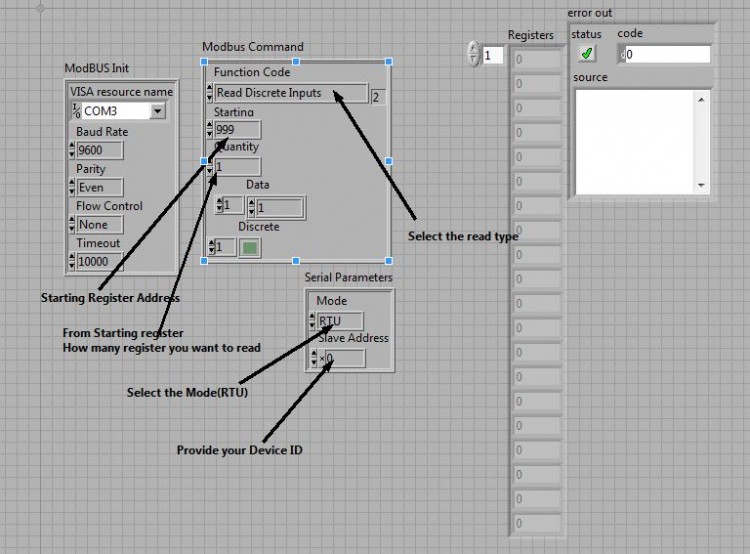Open the Read Discrete Inputs function code selector
The image size is (750, 554).
point(291,93)
